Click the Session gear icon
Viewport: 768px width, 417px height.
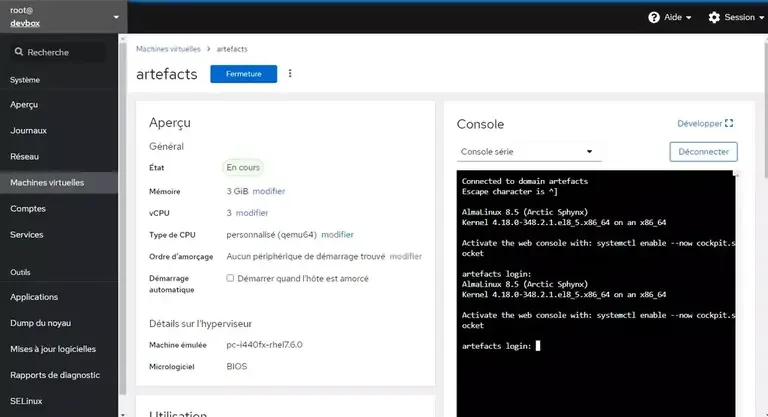(x=714, y=17)
